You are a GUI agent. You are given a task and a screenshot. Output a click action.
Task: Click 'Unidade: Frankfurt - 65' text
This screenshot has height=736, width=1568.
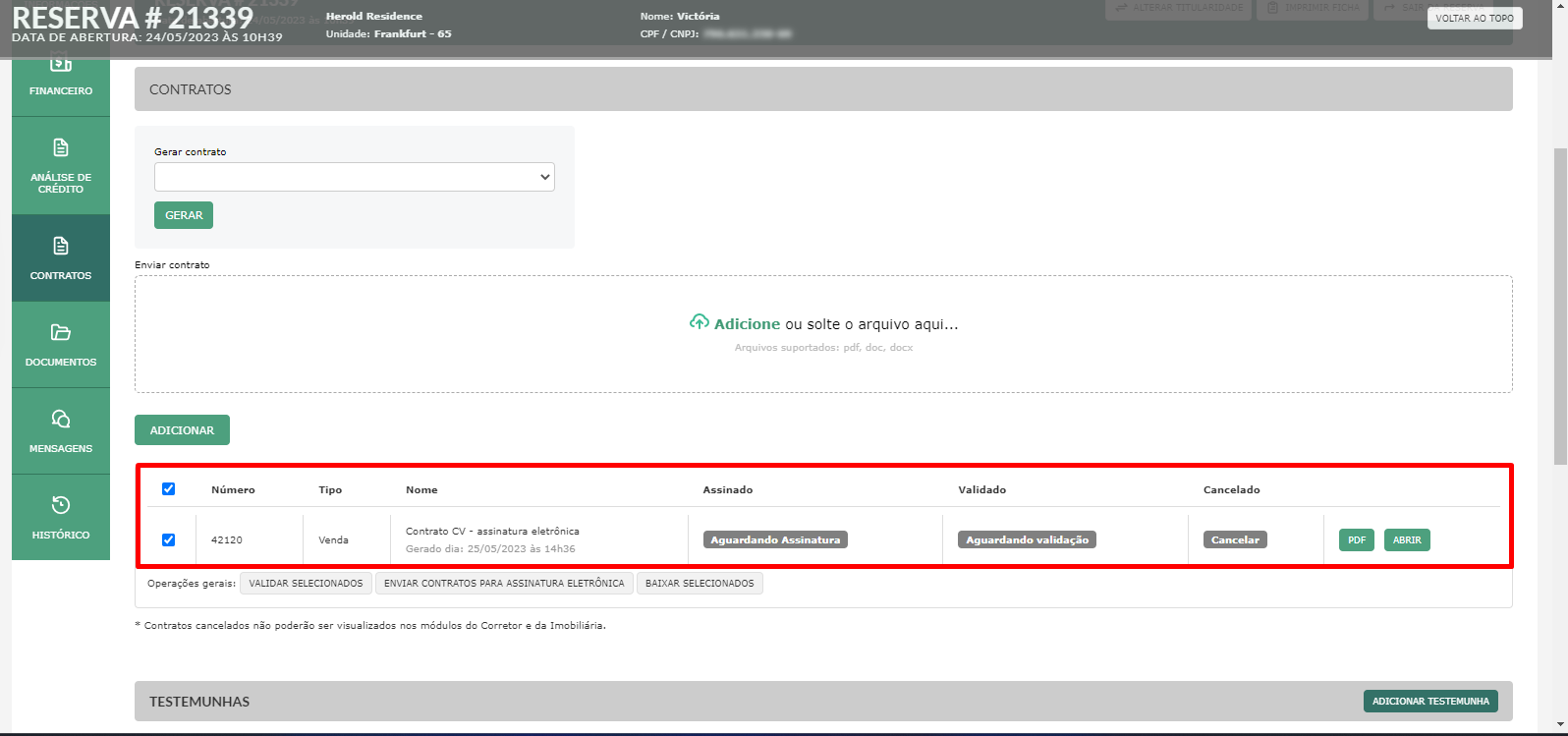tap(389, 33)
